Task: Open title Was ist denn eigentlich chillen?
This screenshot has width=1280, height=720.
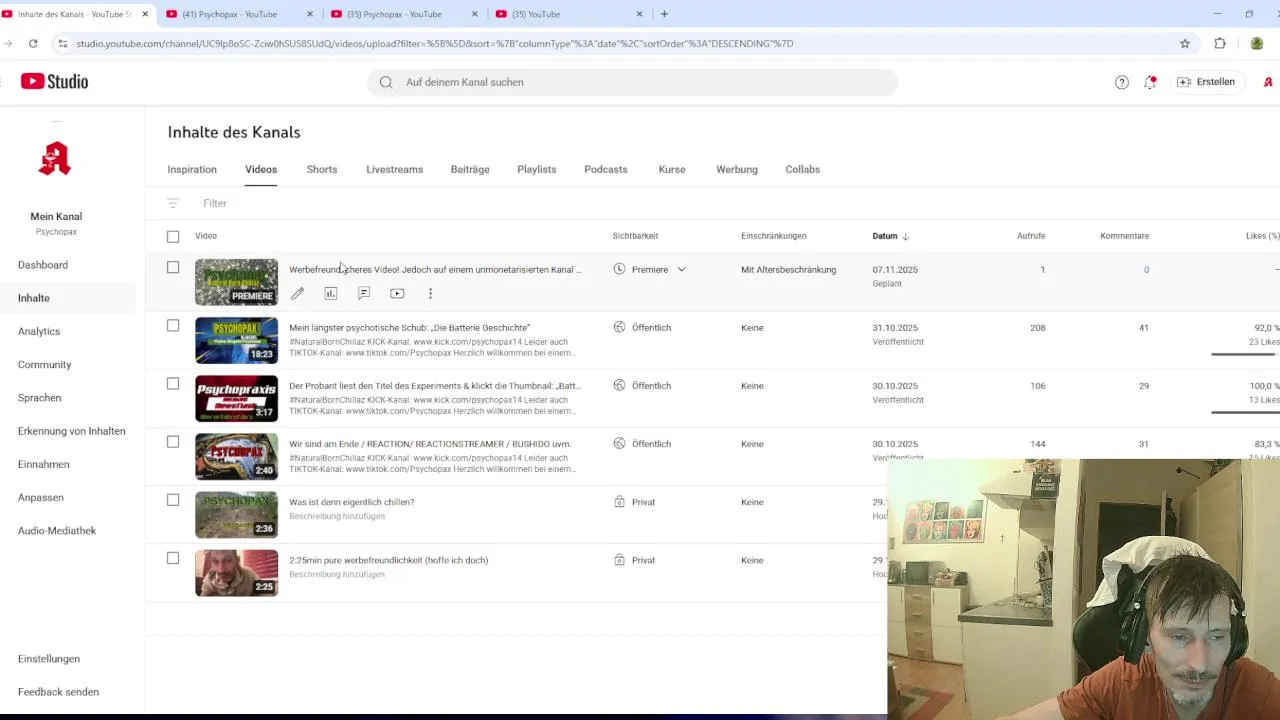Action: [351, 502]
